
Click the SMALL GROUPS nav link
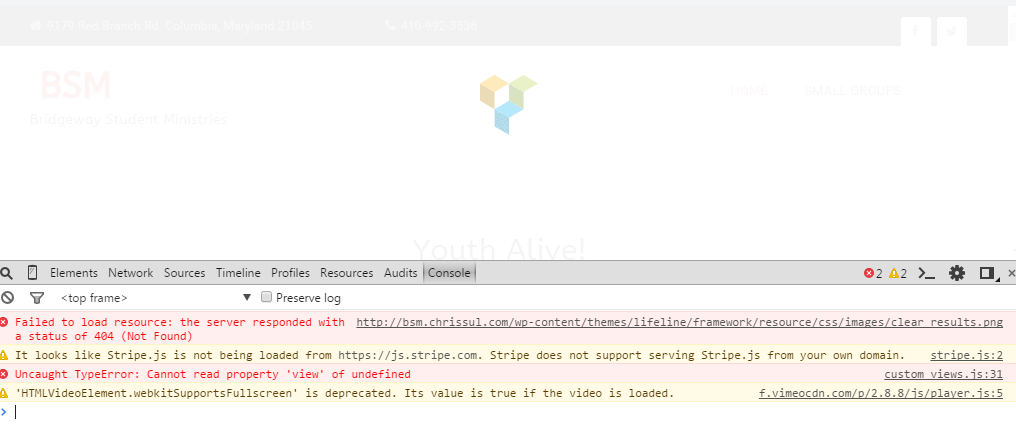coord(853,91)
